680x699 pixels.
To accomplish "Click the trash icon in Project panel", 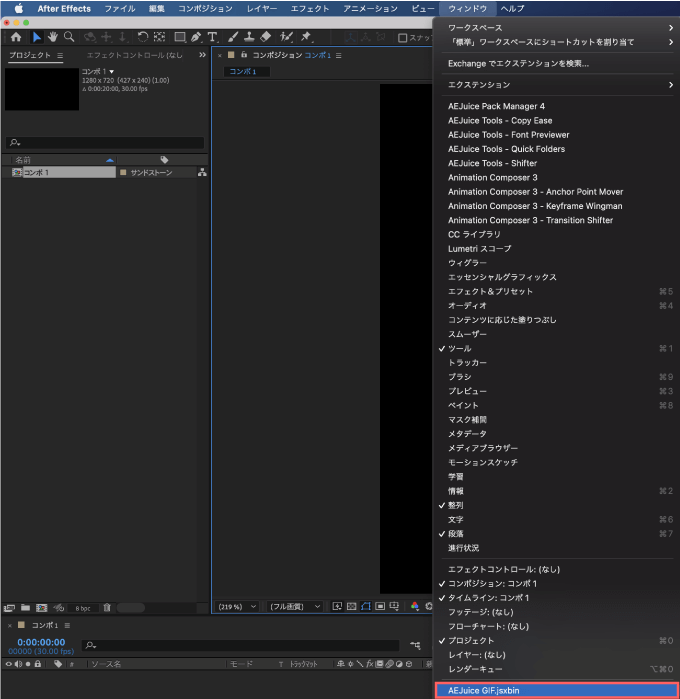I will pos(107,608).
